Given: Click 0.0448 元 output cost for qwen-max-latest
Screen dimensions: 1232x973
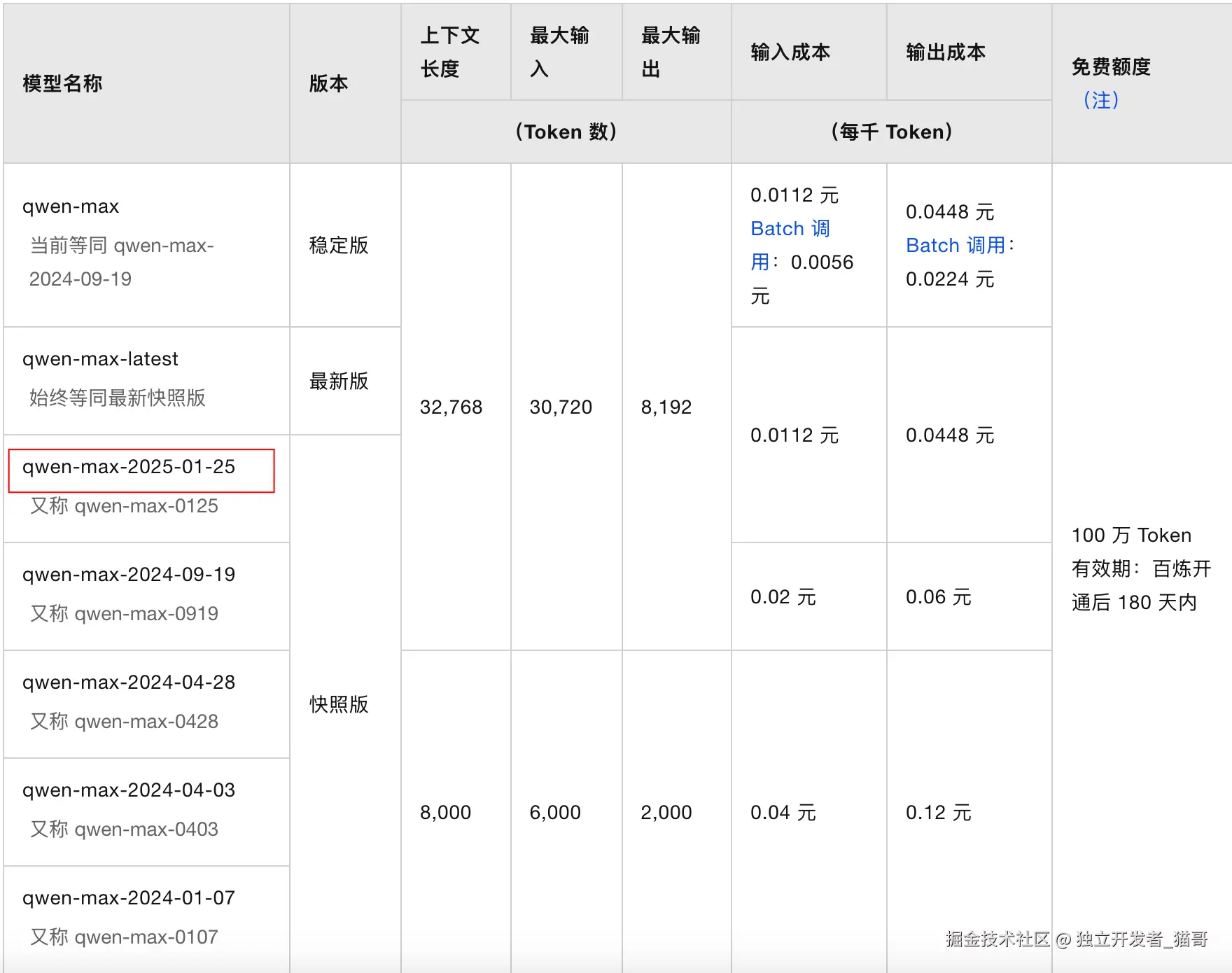Looking at the screenshot, I should tap(950, 435).
